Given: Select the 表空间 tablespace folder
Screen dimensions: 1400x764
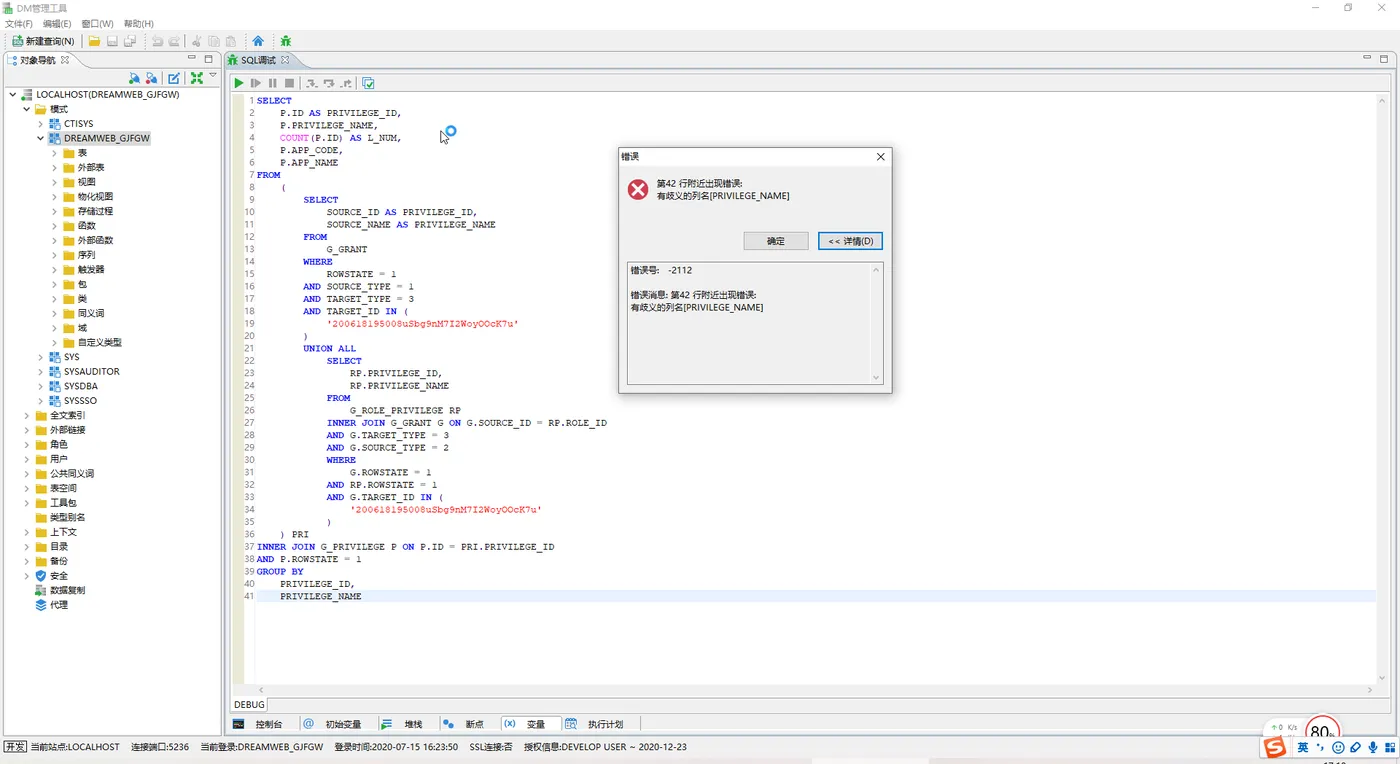Looking at the screenshot, I should (63, 488).
